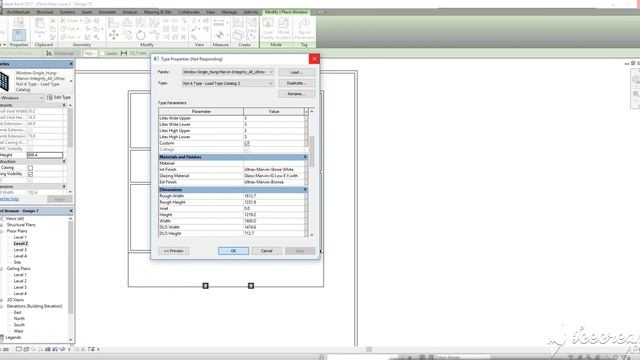This screenshot has height=360, width=640.
Task: Collapse the Floor Plans tree node
Action: pyautogui.click(x=2, y=231)
